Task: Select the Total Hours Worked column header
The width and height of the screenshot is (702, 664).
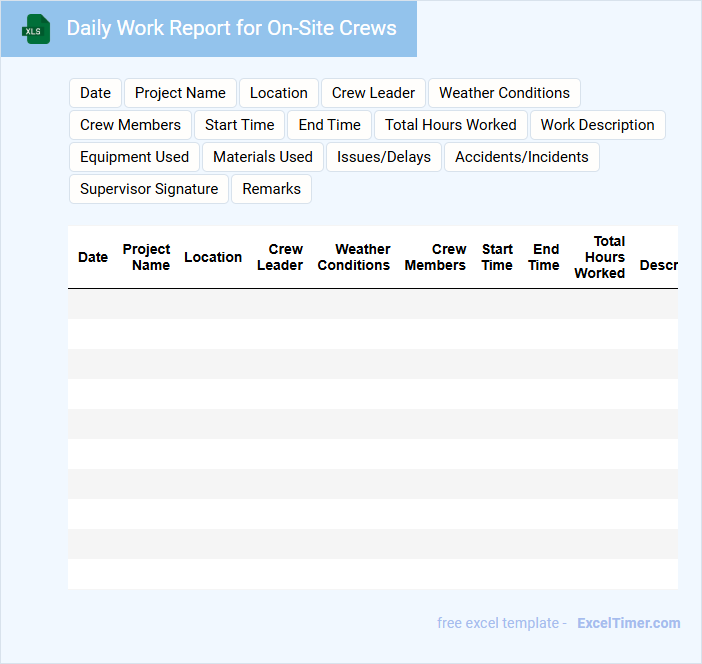Action: click(x=599, y=257)
